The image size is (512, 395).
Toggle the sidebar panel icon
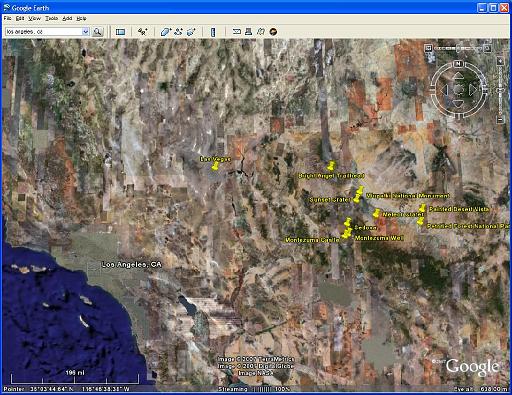coord(120,32)
